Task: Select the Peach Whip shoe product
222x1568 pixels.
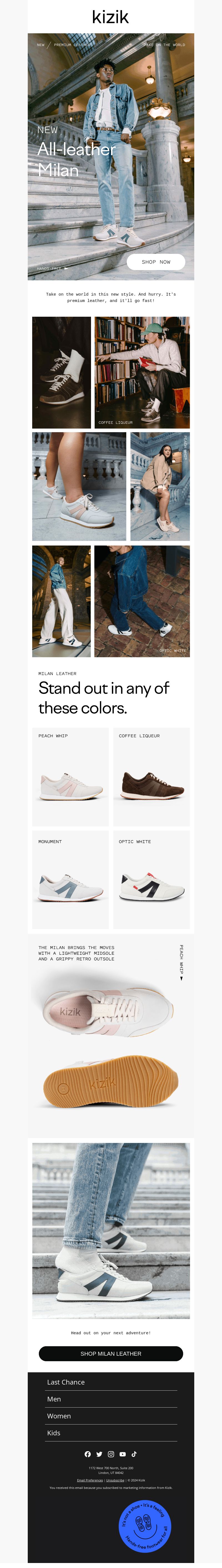Action: pyautogui.click(x=70, y=777)
